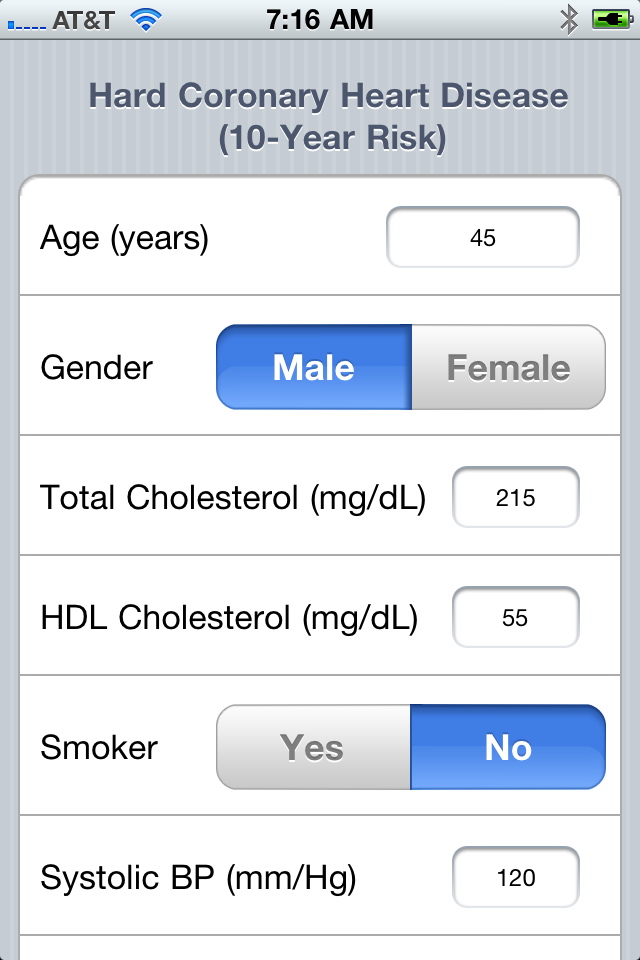640x960 pixels.
Task: Tap the Bluetooth icon in status bar
Action: pyautogui.click(x=569, y=20)
